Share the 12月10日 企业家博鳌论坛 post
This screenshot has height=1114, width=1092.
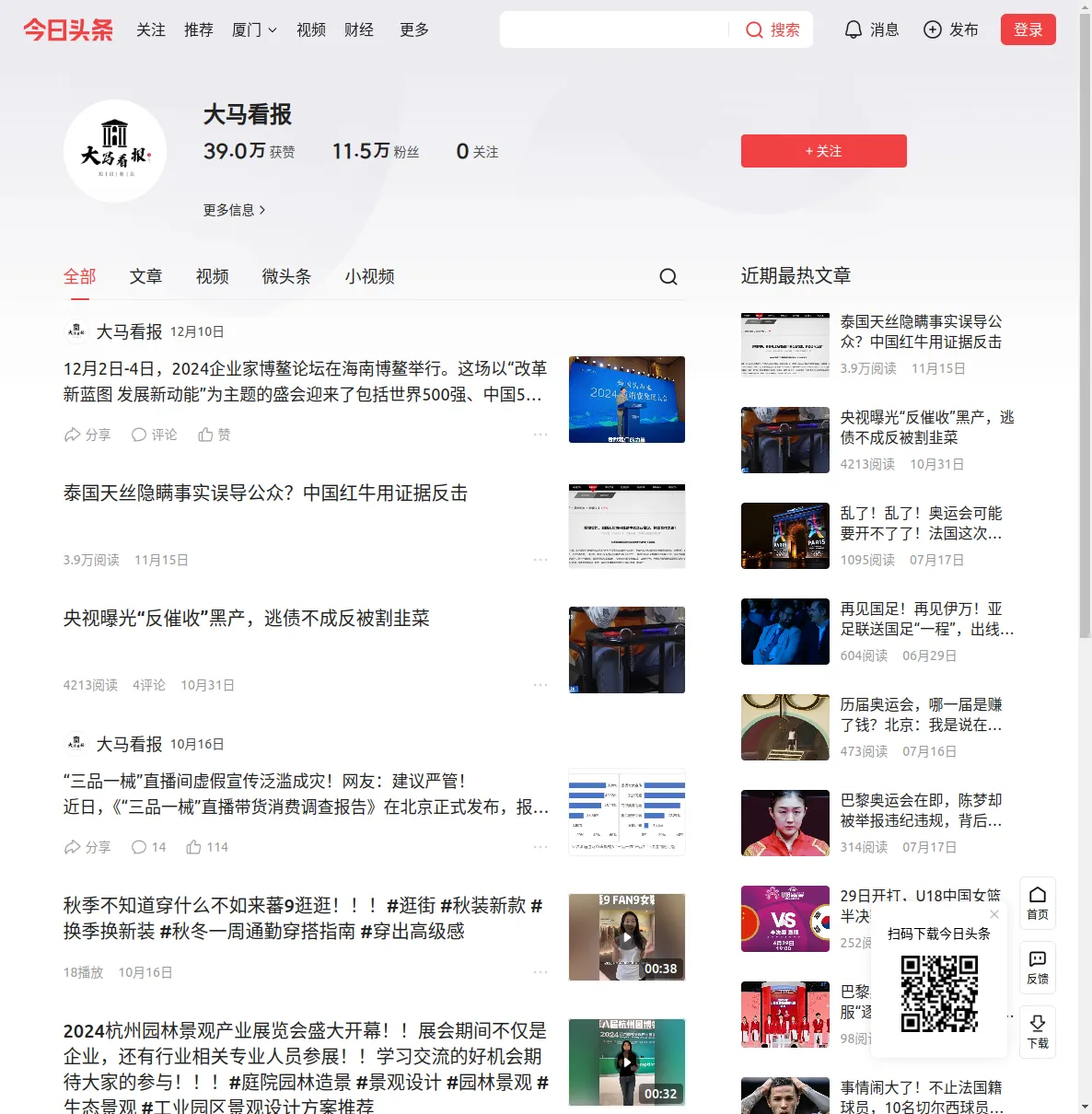coord(87,435)
